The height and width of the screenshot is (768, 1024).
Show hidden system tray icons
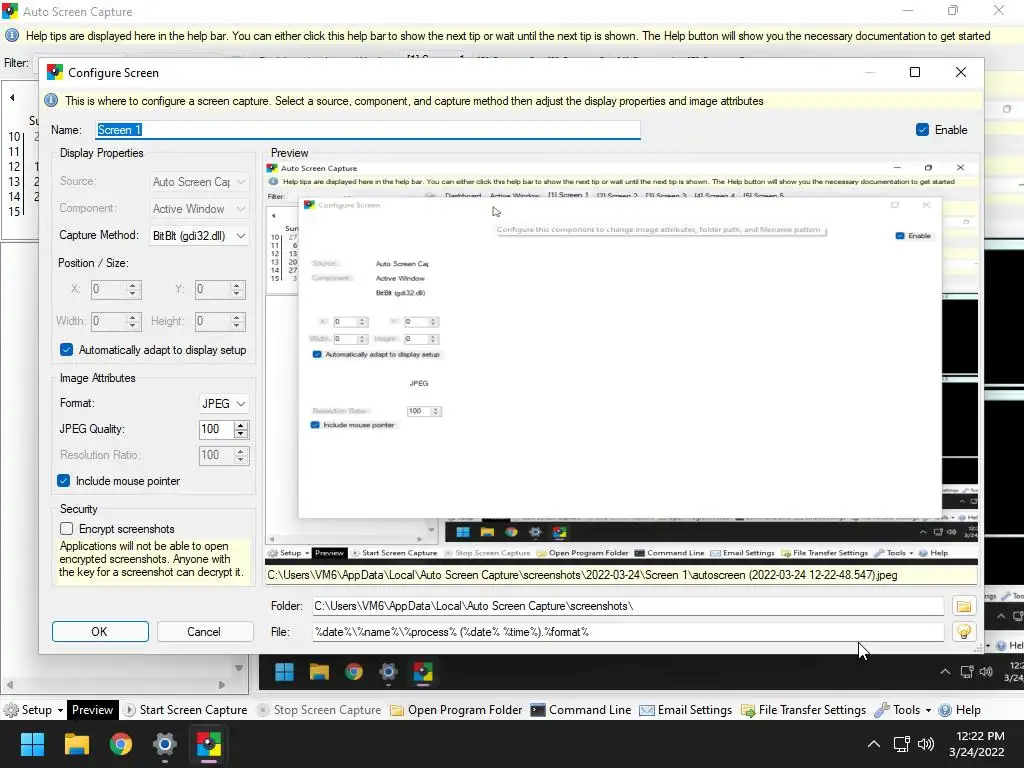[x=873, y=744]
